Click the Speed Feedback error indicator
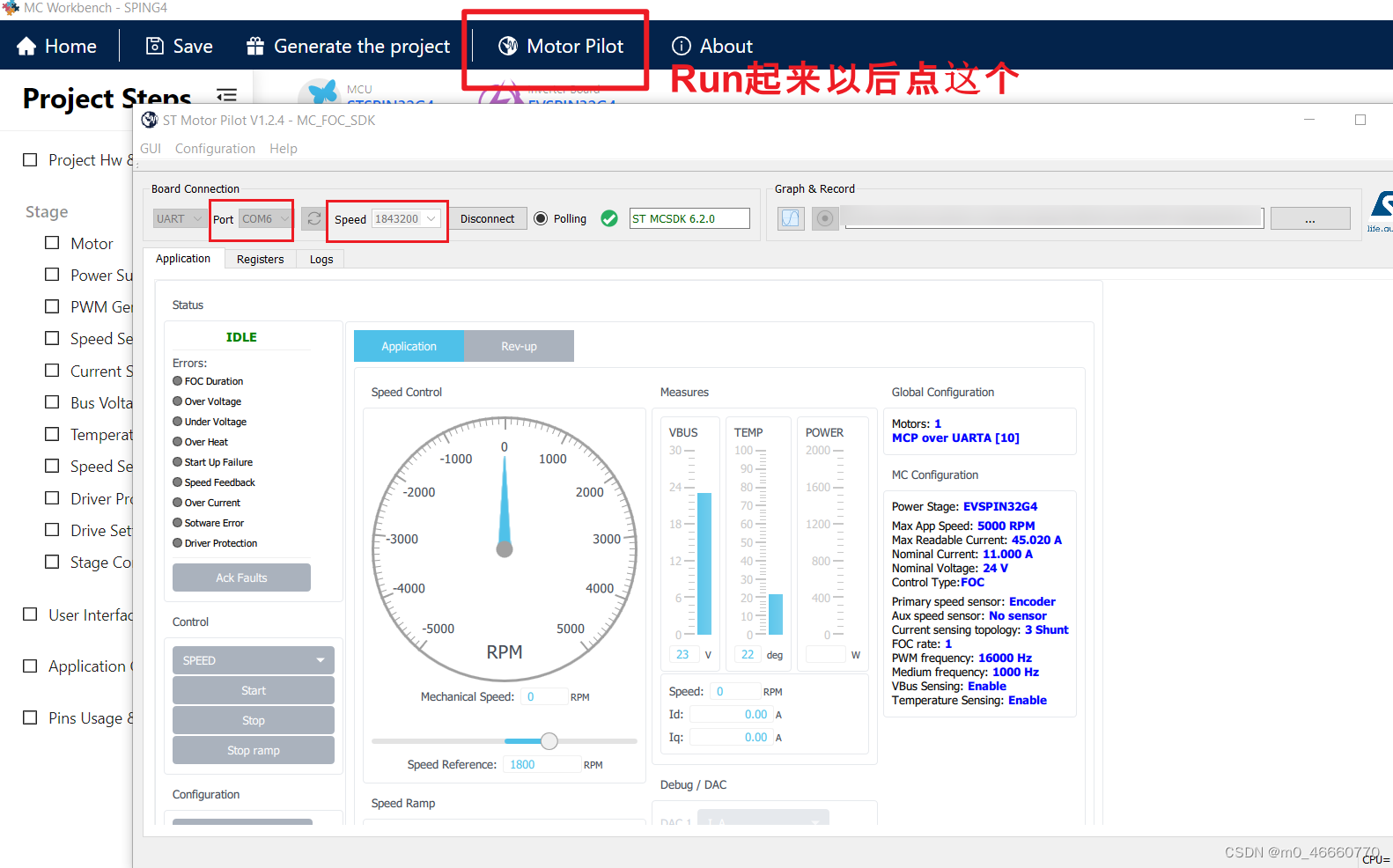Image resolution: width=1393 pixels, height=868 pixels. point(178,482)
